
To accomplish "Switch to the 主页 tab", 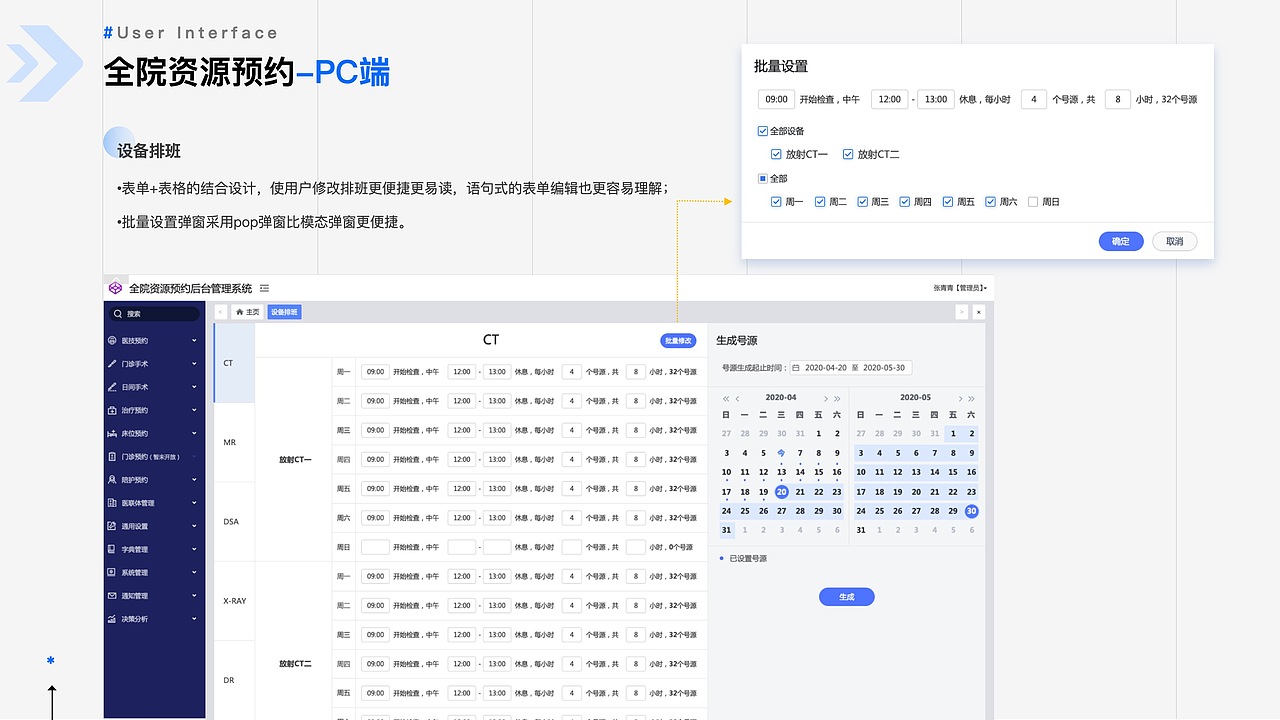I will tap(246, 311).
